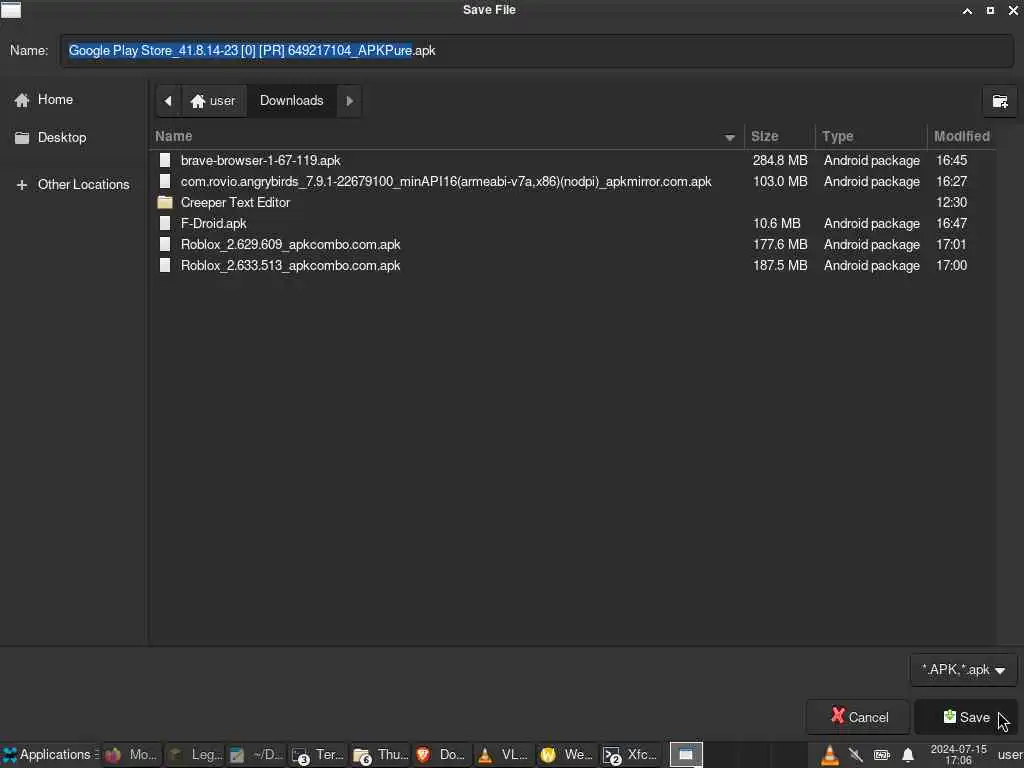Click the file Name input field
The height and width of the screenshot is (768, 1024).
537,50
